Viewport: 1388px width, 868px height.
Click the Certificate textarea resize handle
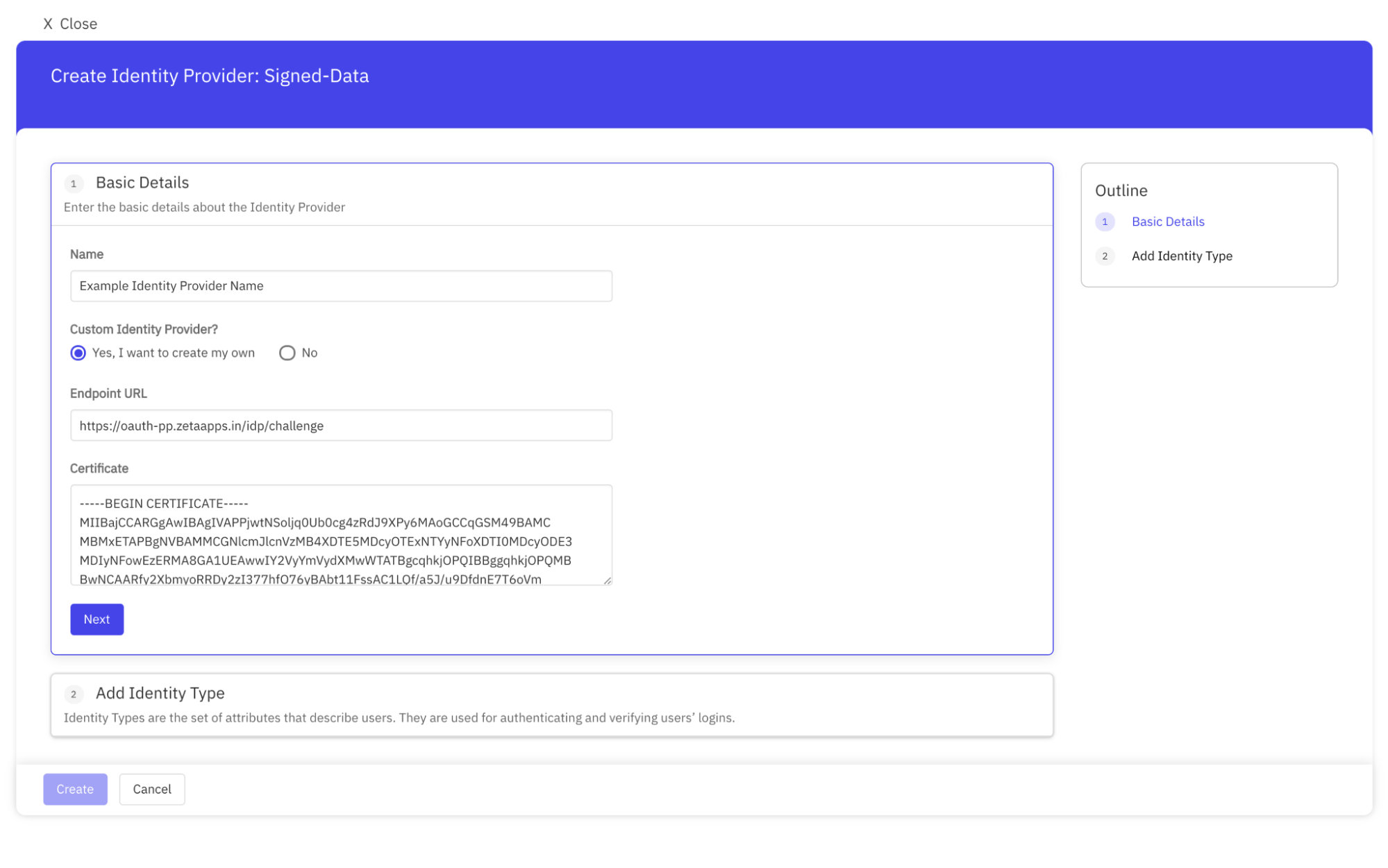(607, 580)
